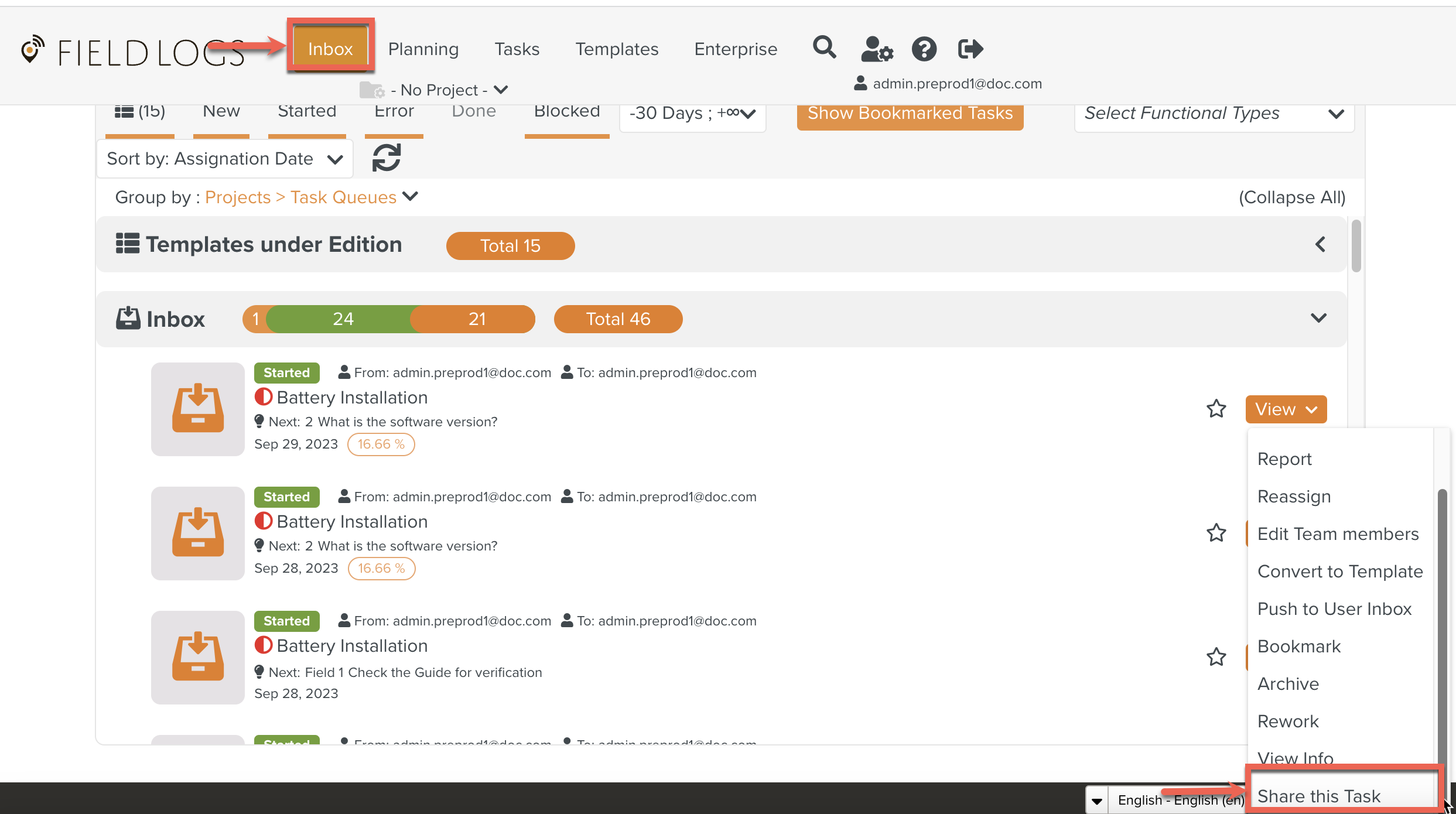Toggle star on second Battery Installation task
Viewport: 1456px width, 814px height.
pos(1216,533)
